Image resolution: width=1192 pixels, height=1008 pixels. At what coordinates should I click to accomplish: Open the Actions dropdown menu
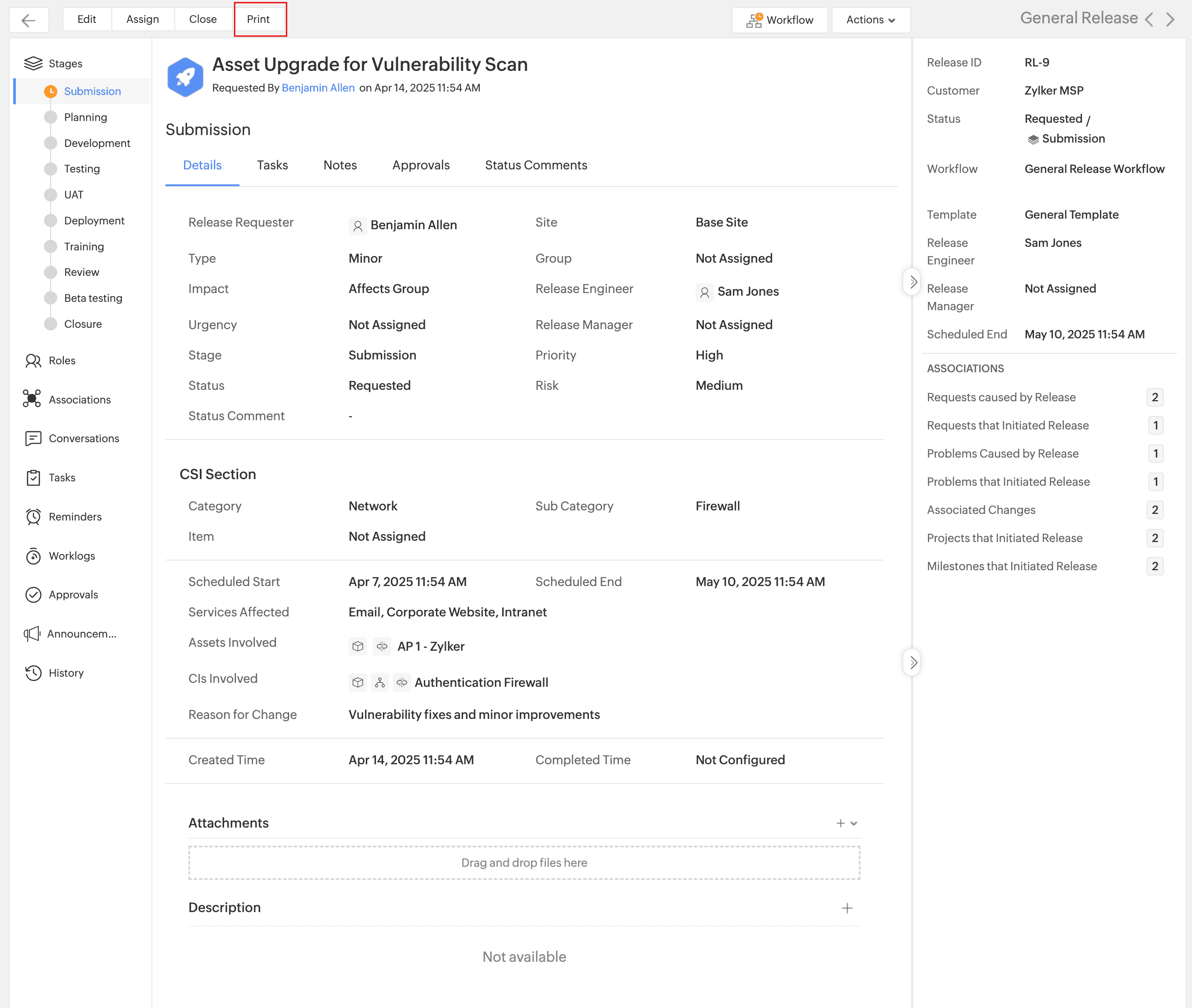pyautogui.click(x=870, y=20)
